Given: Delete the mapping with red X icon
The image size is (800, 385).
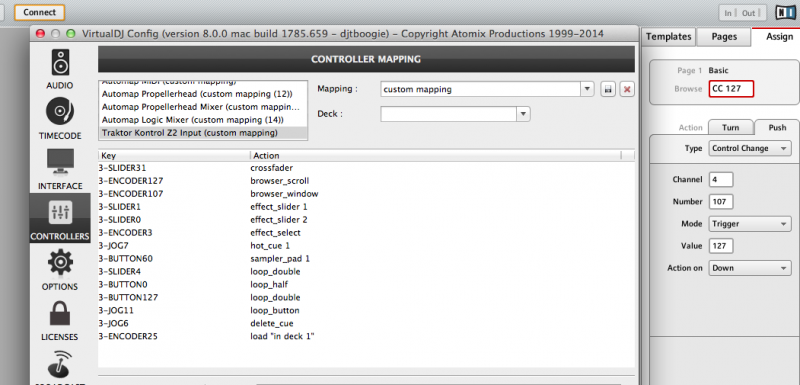Looking at the screenshot, I should point(627,89).
